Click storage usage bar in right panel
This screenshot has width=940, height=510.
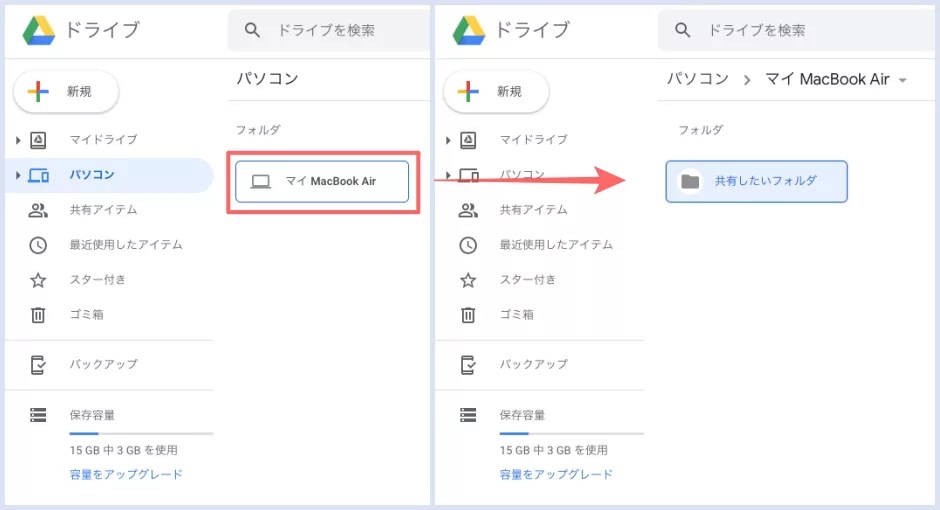pyautogui.click(x=571, y=433)
